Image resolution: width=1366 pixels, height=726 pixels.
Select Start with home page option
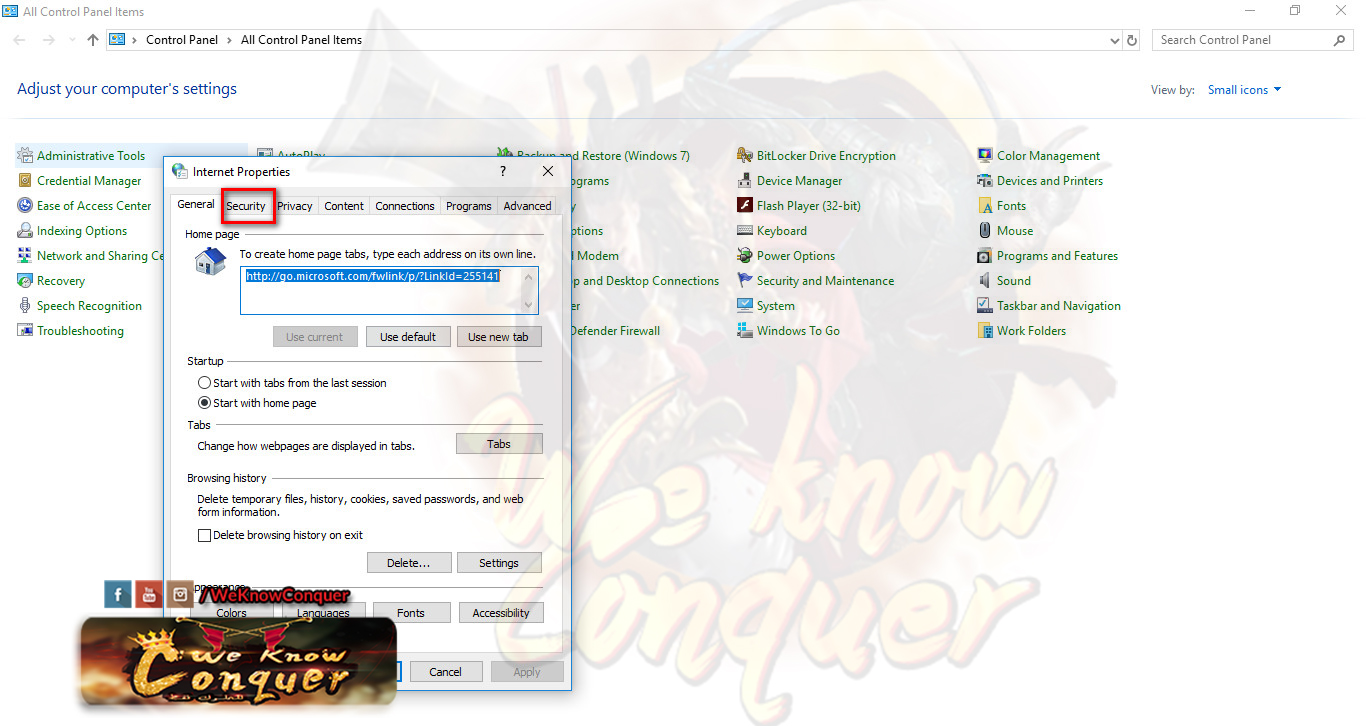(x=205, y=403)
